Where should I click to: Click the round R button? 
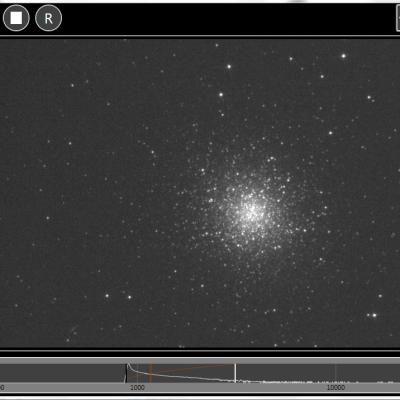(x=48, y=18)
